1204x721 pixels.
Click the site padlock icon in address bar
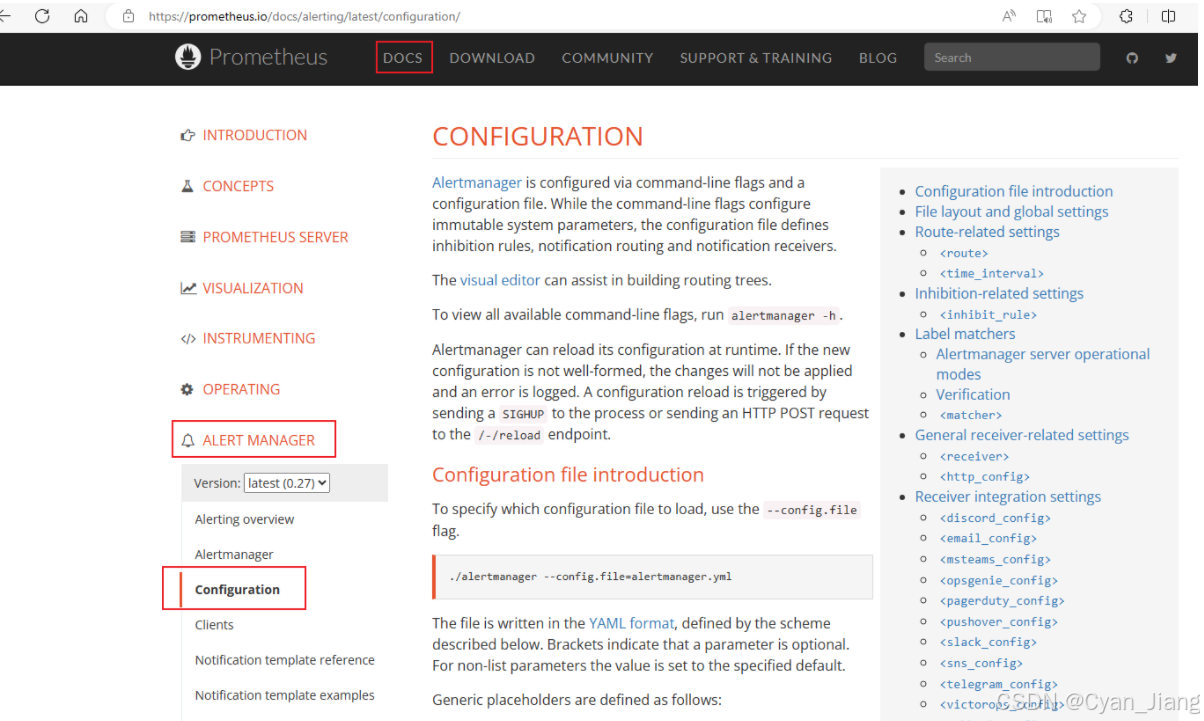click(128, 16)
